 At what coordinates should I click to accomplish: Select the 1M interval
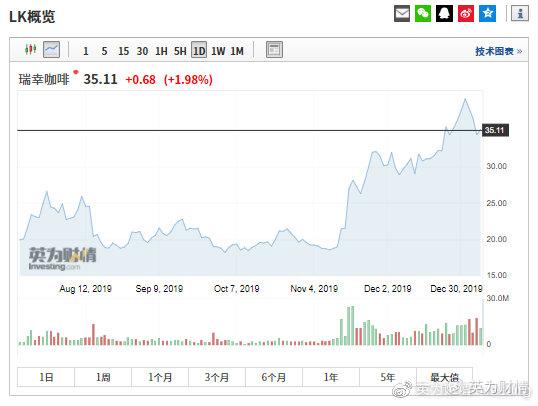click(x=237, y=51)
